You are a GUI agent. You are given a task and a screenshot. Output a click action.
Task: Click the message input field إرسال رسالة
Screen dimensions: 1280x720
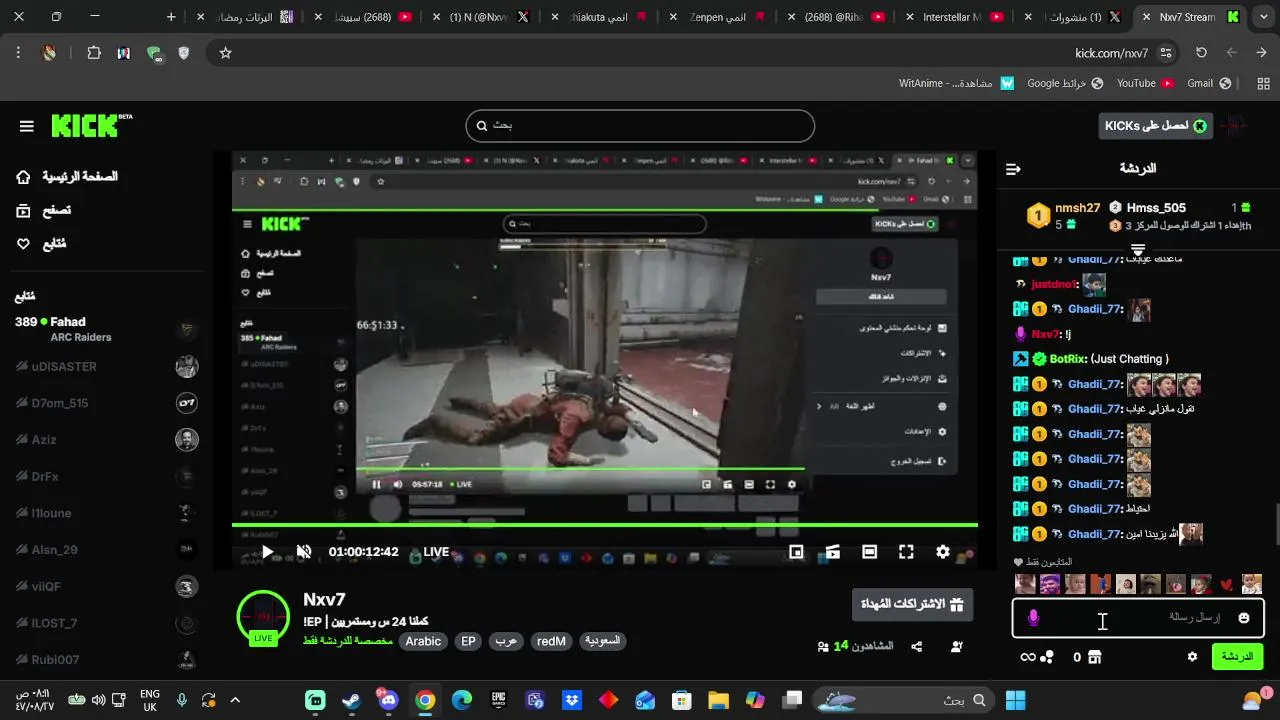(1138, 618)
